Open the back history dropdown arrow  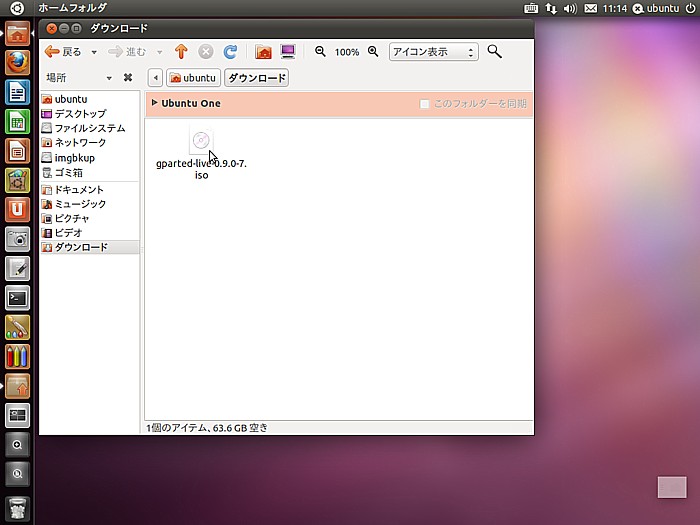pos(94,52)
